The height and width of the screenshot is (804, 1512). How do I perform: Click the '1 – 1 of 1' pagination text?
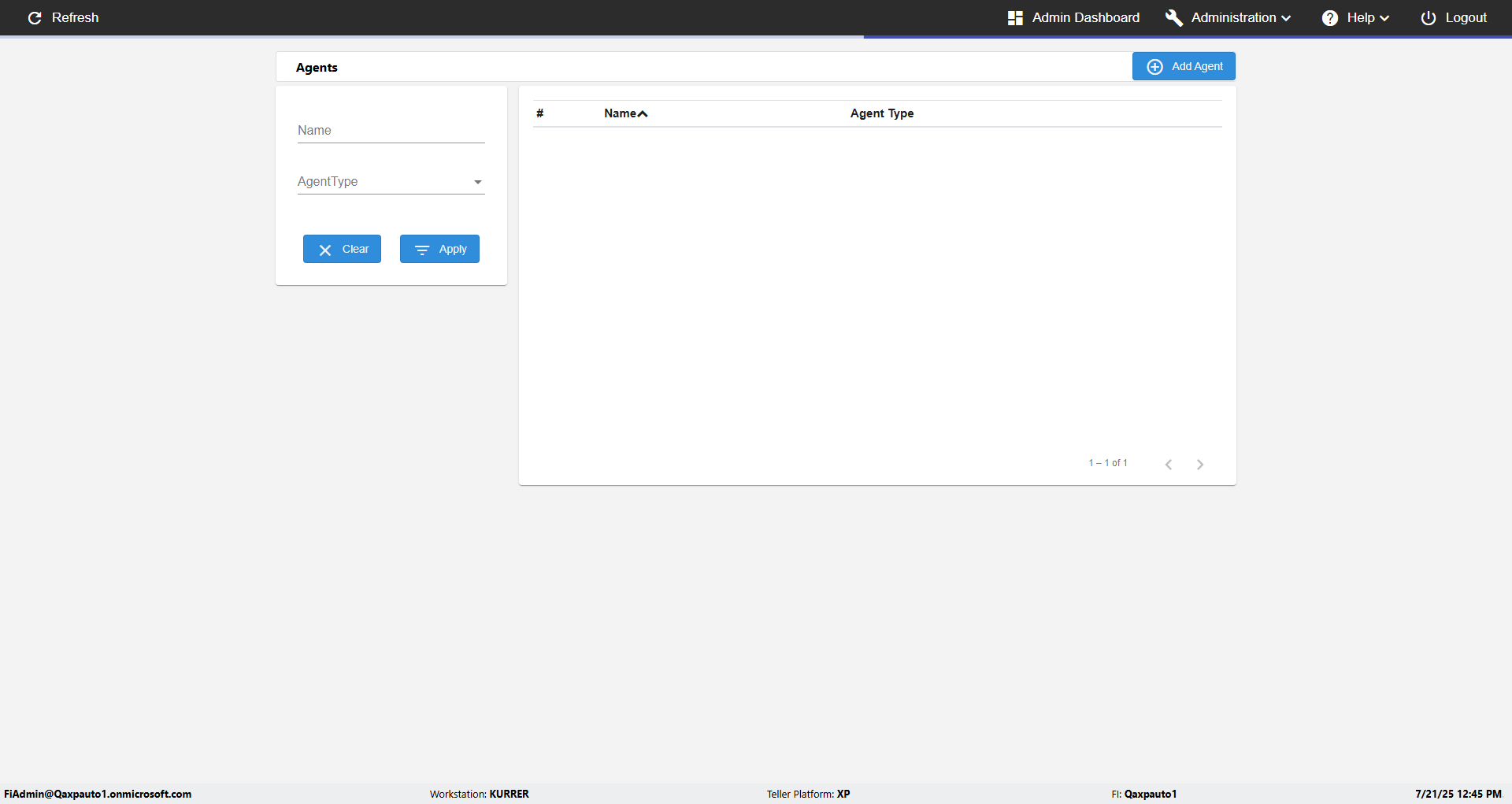pyautogui.click(x=1108, y=463)
